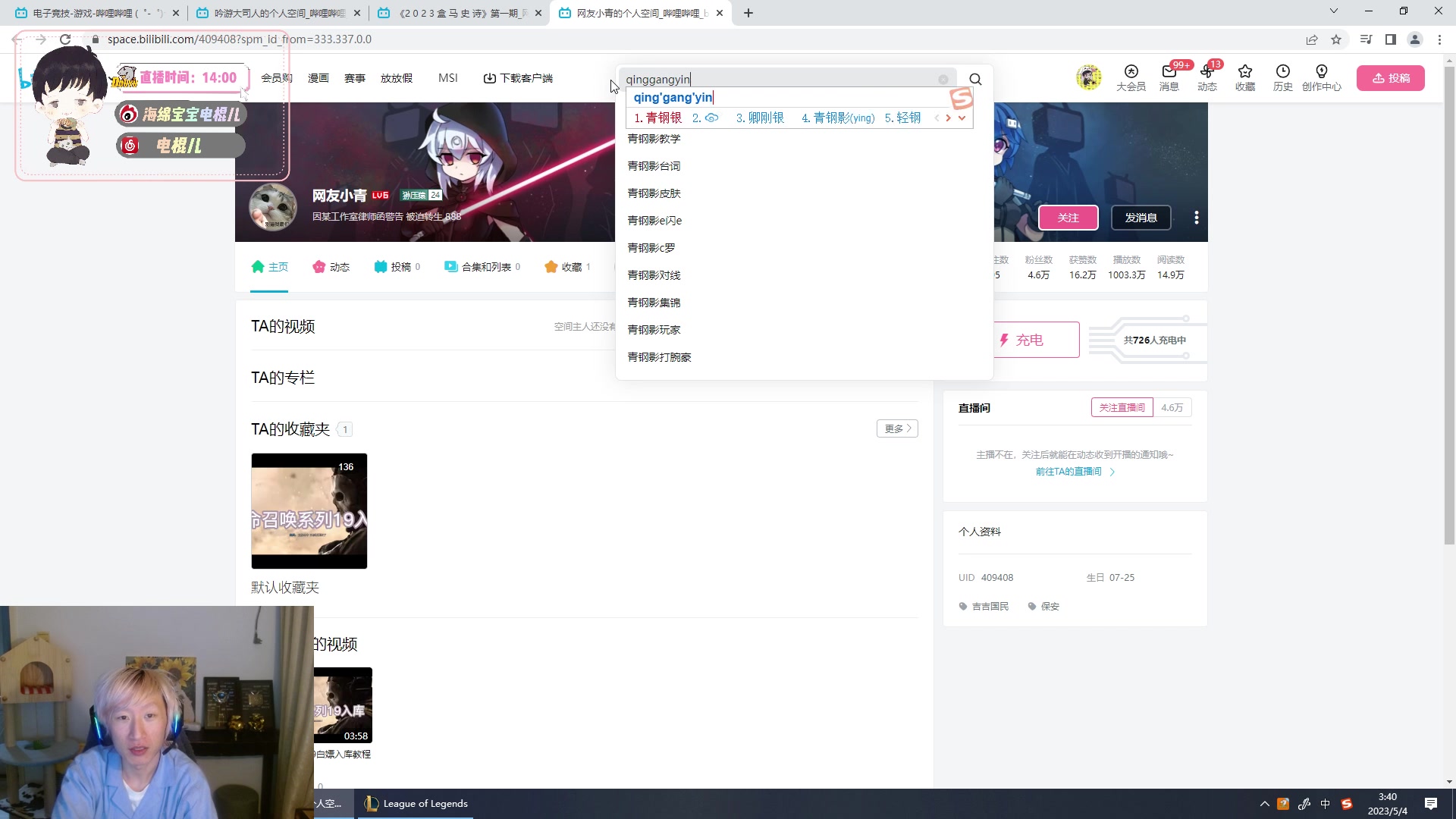This screenshot has height=819, width=1456.
Task: Open the 漫画 nav link
Action: (x=318, y=78)
